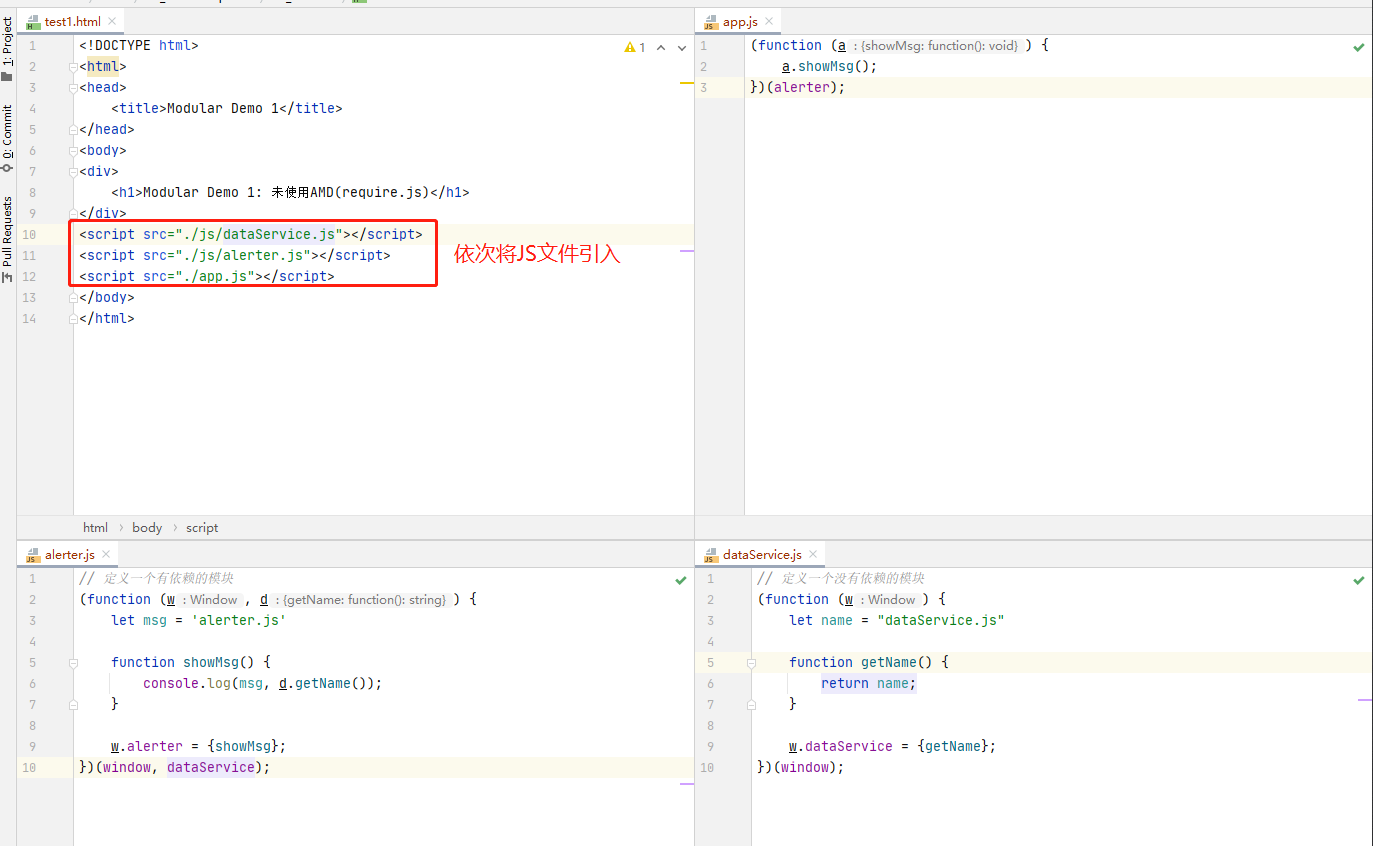Place cursor on h1 heading line in test1.html
Image resolution: width=1373 pixels, height=846 pixels.
click(x=290, y=193)
